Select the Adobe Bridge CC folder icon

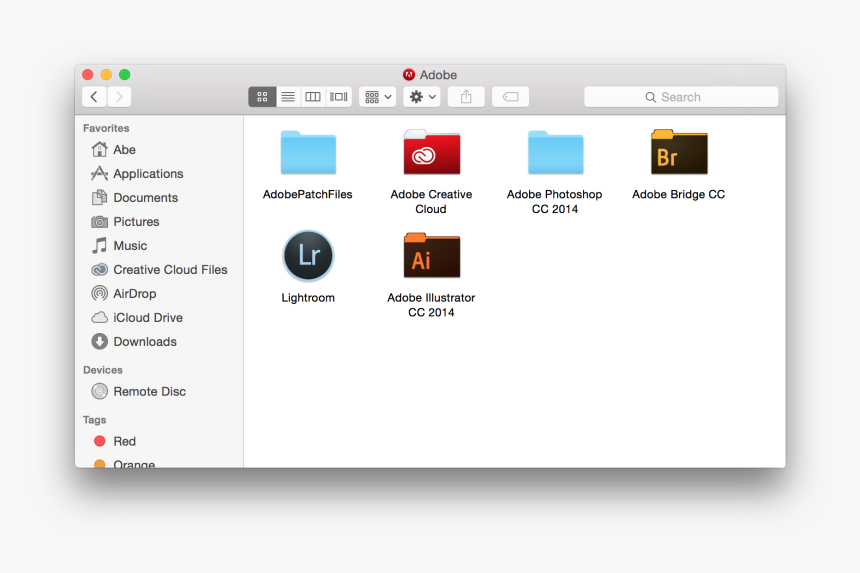[679, 152]
